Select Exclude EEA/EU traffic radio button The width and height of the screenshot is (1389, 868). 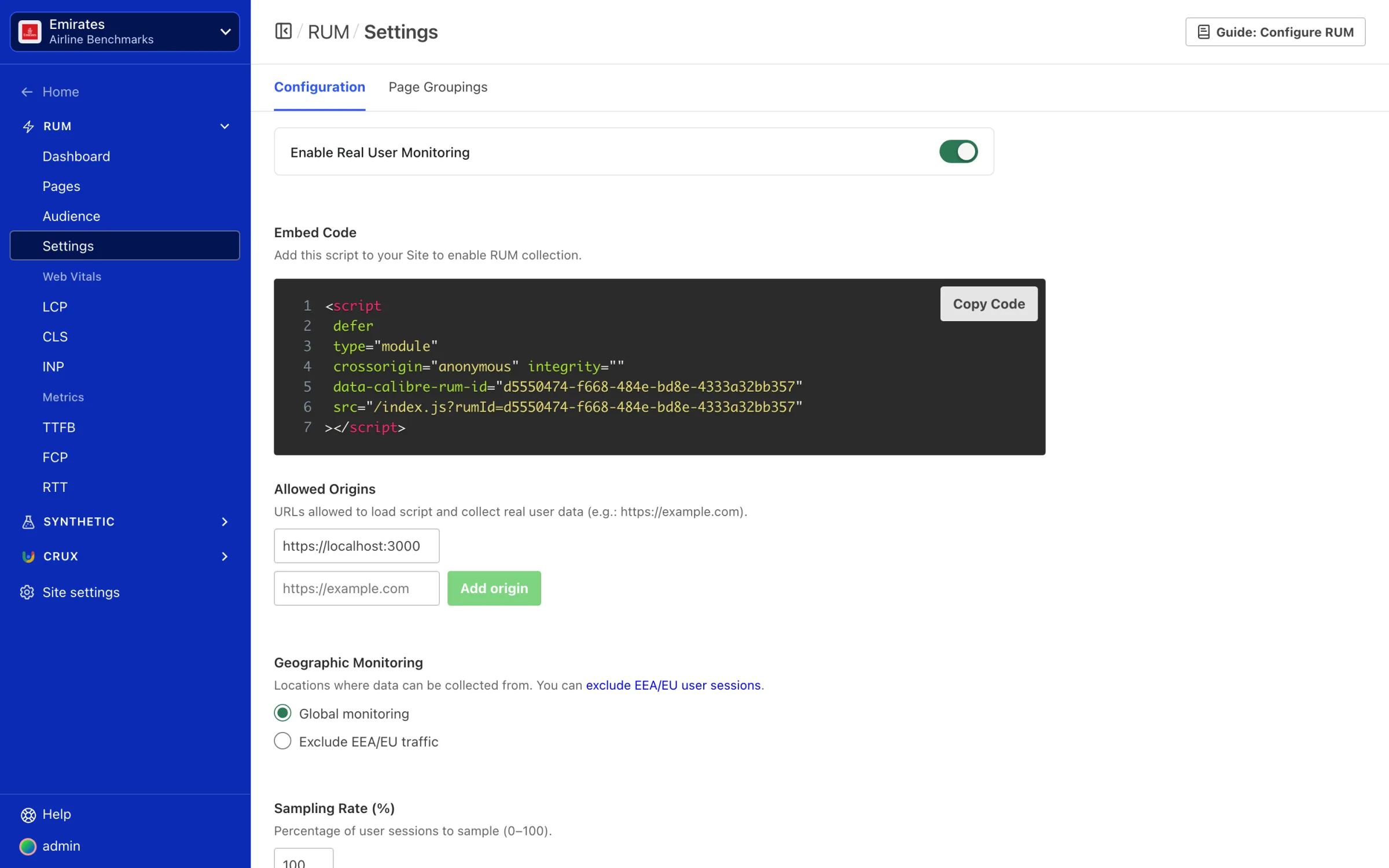tap(282, 741)
